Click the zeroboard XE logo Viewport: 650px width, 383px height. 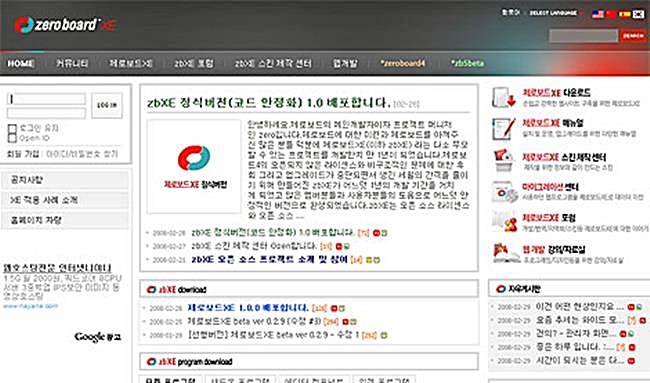click(64, 25)
